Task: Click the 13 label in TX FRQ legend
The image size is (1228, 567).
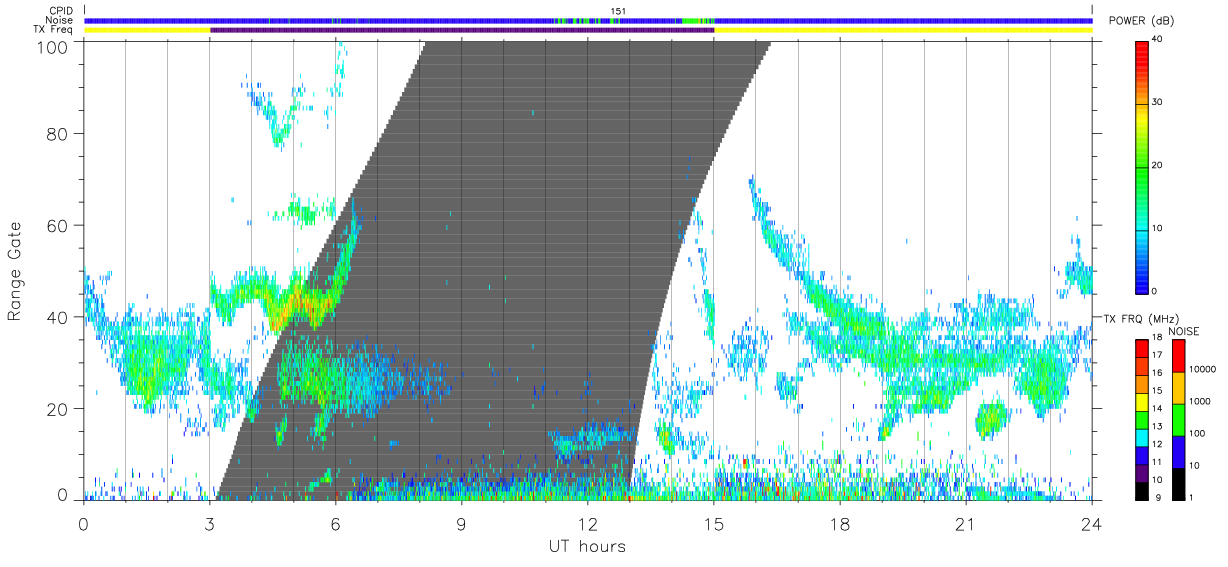Action: (1156, 427)
